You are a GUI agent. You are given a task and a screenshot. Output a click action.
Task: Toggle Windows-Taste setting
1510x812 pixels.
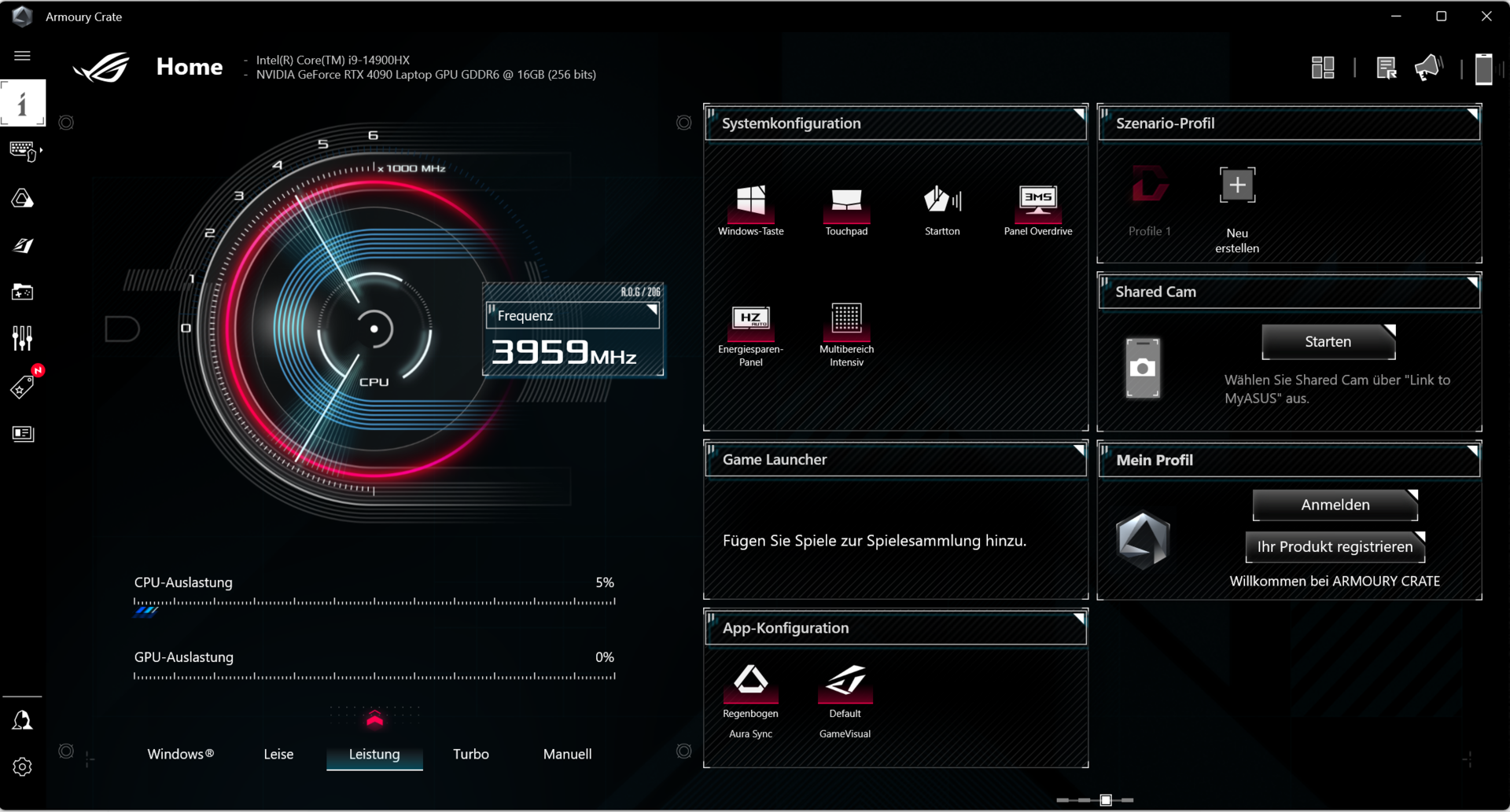[750, 210]
